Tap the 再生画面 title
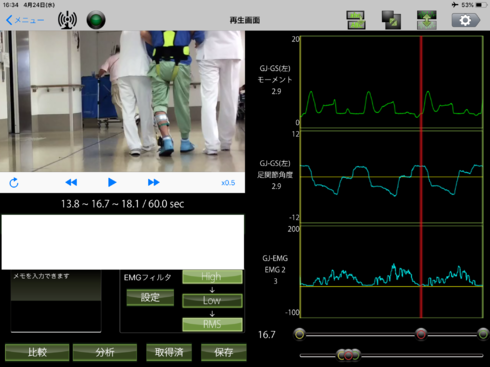The height and width of the screenshot is (367, 490). 245,20
